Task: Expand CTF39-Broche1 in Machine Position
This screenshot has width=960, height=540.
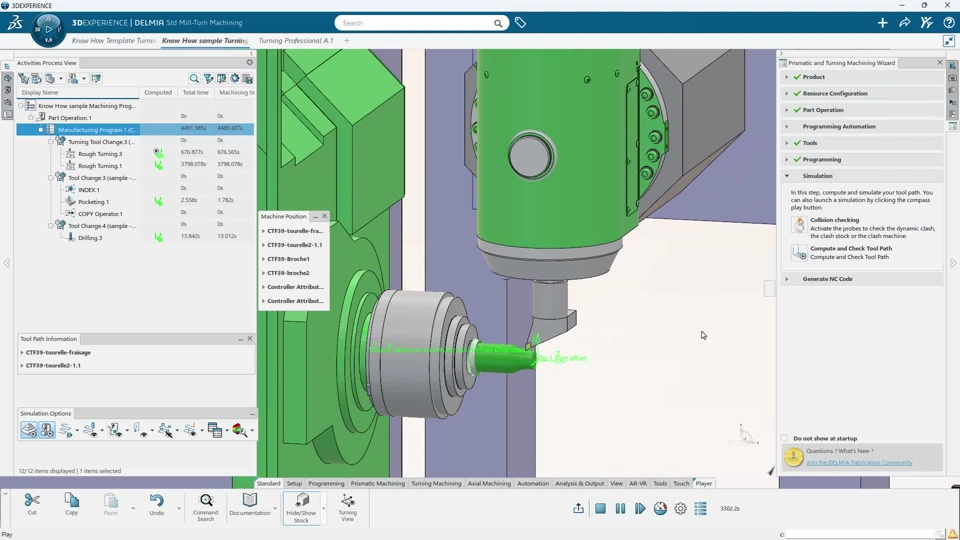Action: (x=263, y=259)
